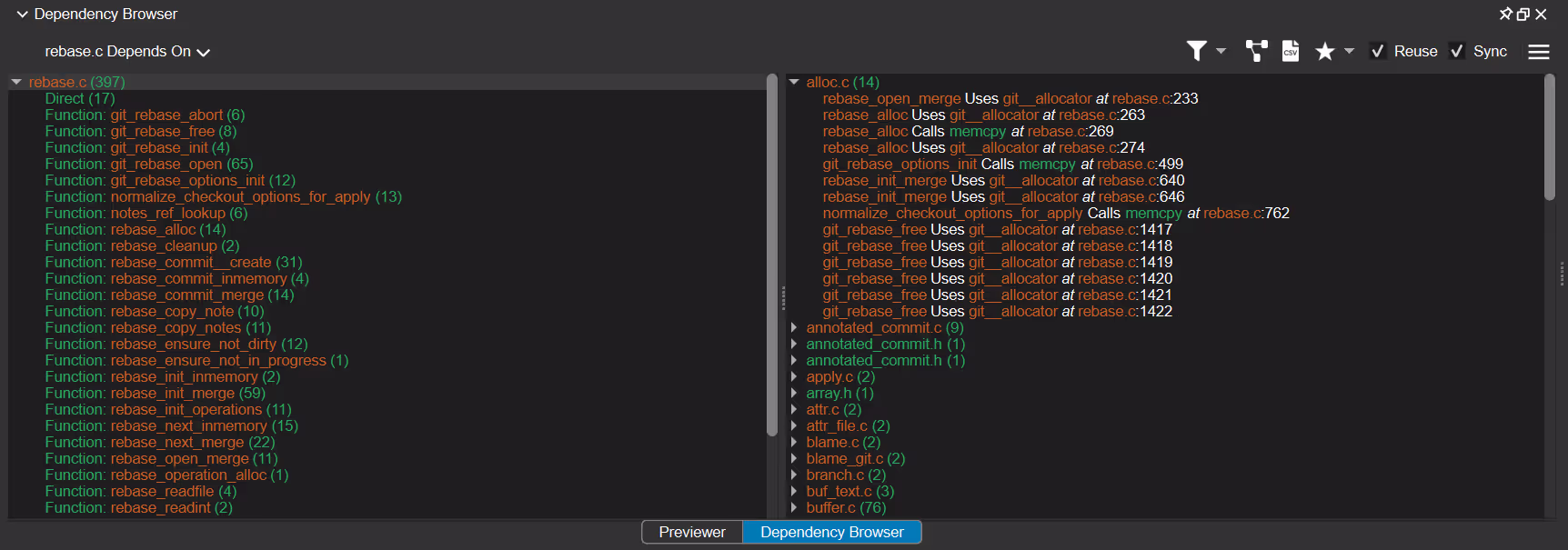The image size is (1568, 550).
Task: Select Function: git_rebase_options_init (12)
Action: (170, 180)
